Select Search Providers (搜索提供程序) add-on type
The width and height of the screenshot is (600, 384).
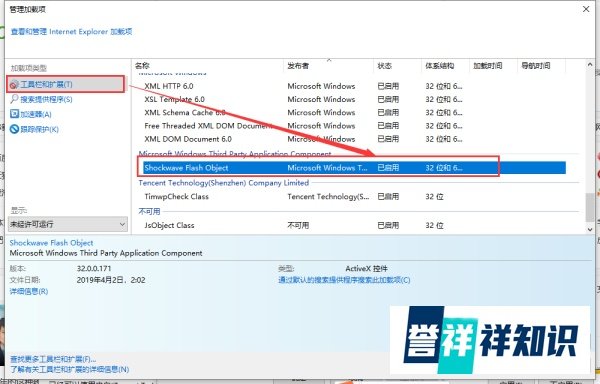tap(46, 99)
